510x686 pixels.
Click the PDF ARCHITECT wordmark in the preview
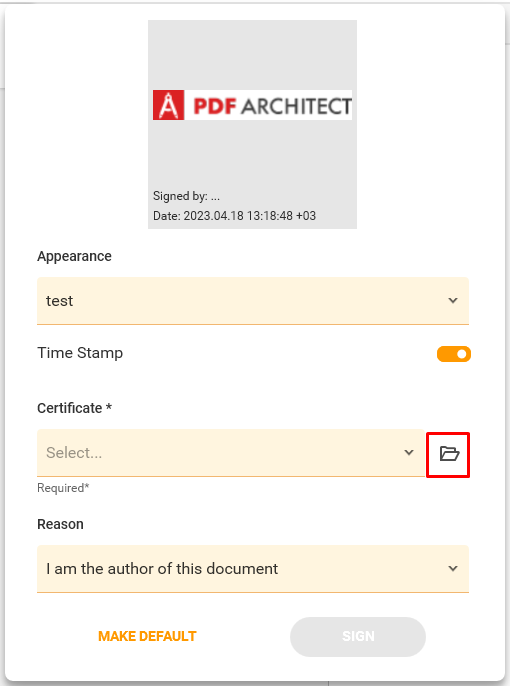(x=272, y=106)
